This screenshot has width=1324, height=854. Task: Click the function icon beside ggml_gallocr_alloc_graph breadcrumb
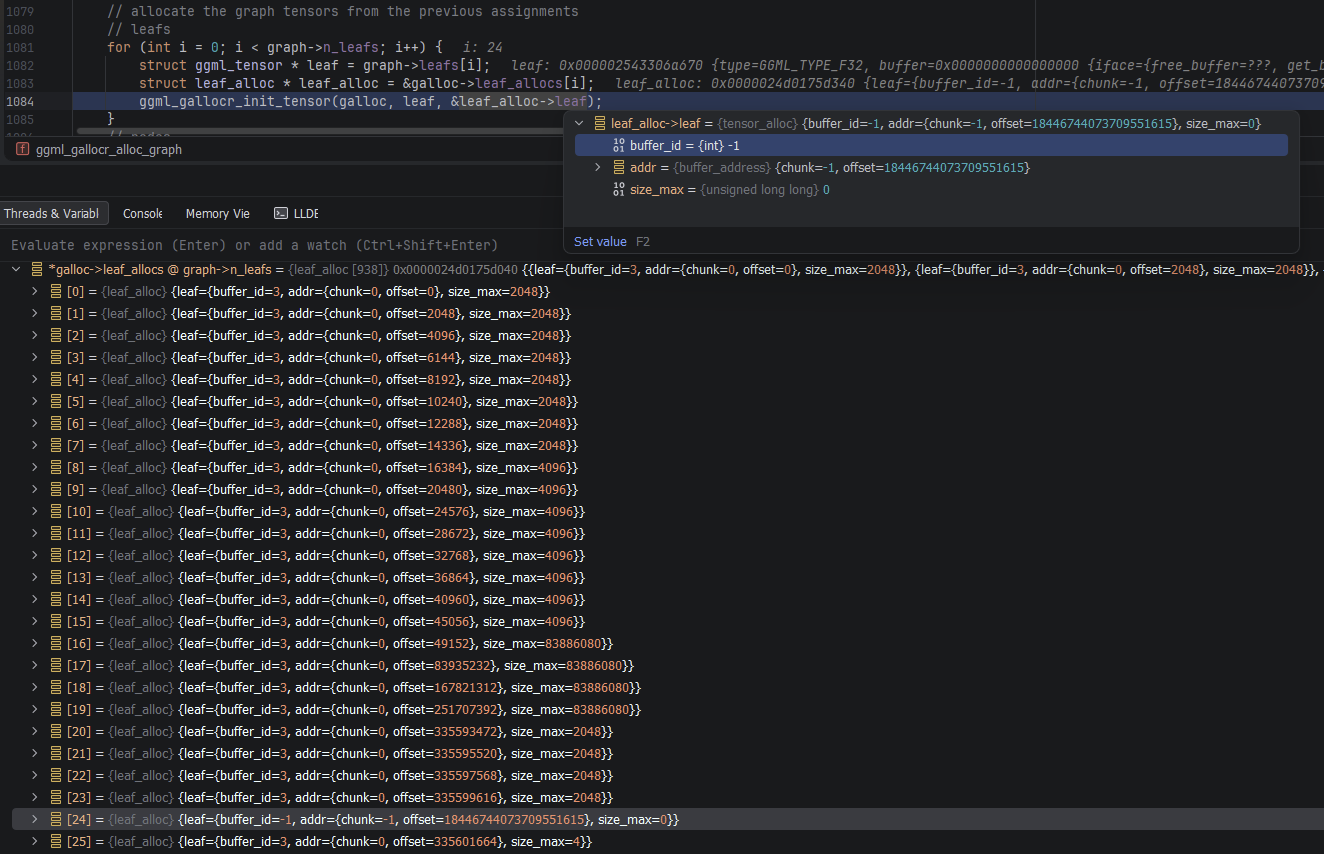pos(22,149)
